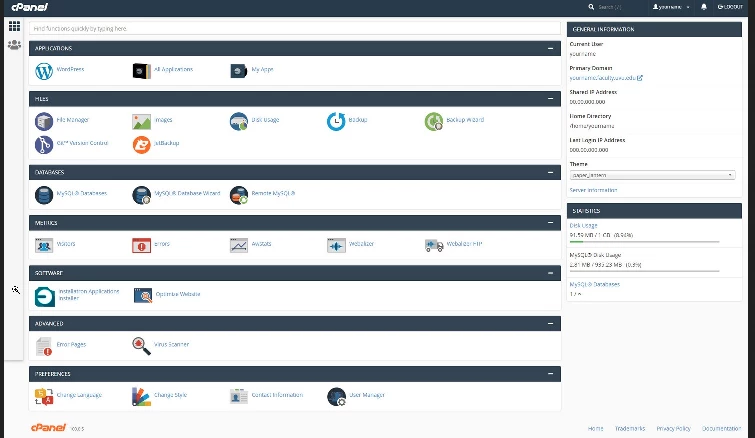Open the MySQL Databases icon
The width and height of the screenshot is (755, 438).
click(44, 194)
